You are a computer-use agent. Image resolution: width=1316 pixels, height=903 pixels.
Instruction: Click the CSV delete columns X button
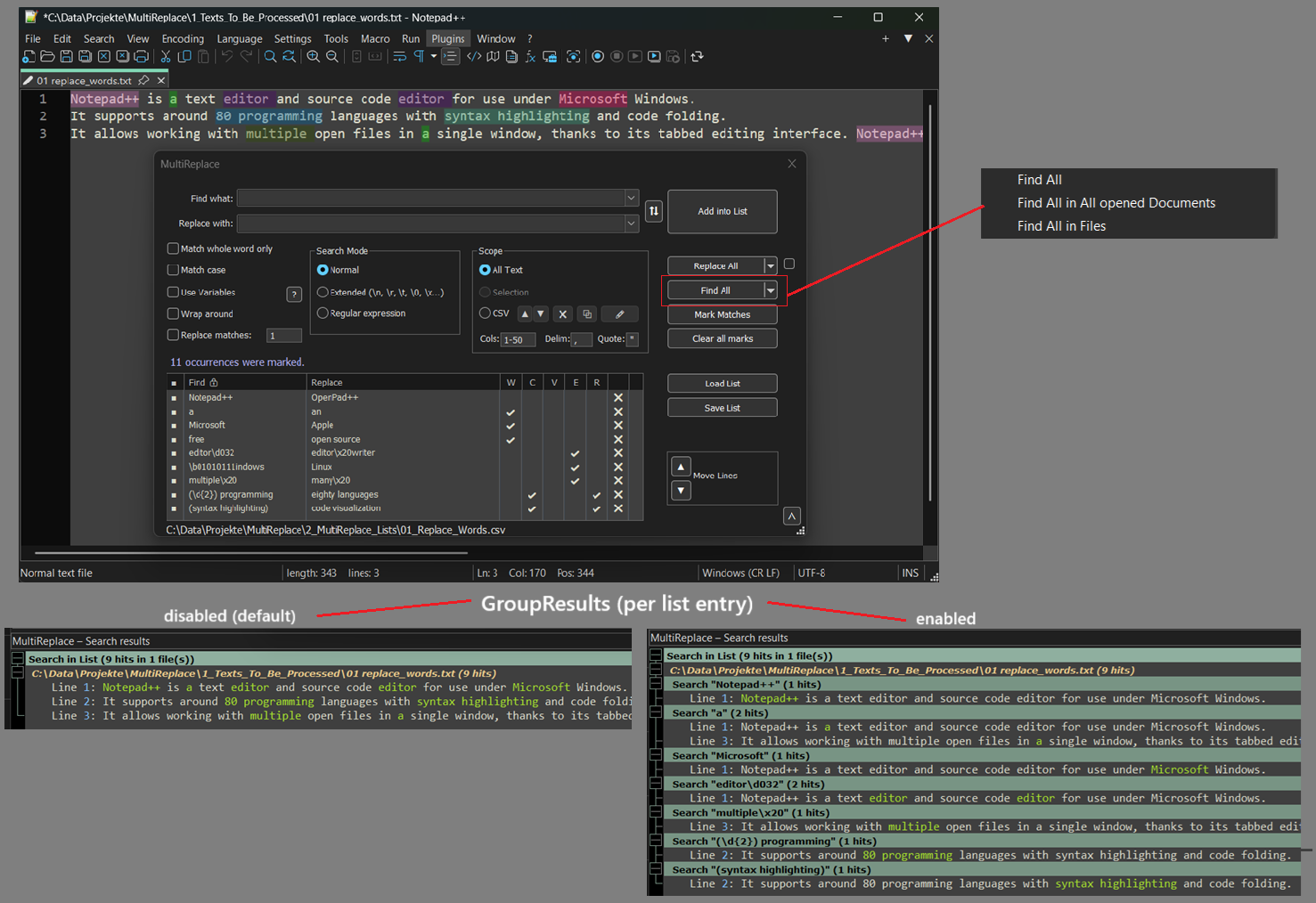[x=562, y=313]
